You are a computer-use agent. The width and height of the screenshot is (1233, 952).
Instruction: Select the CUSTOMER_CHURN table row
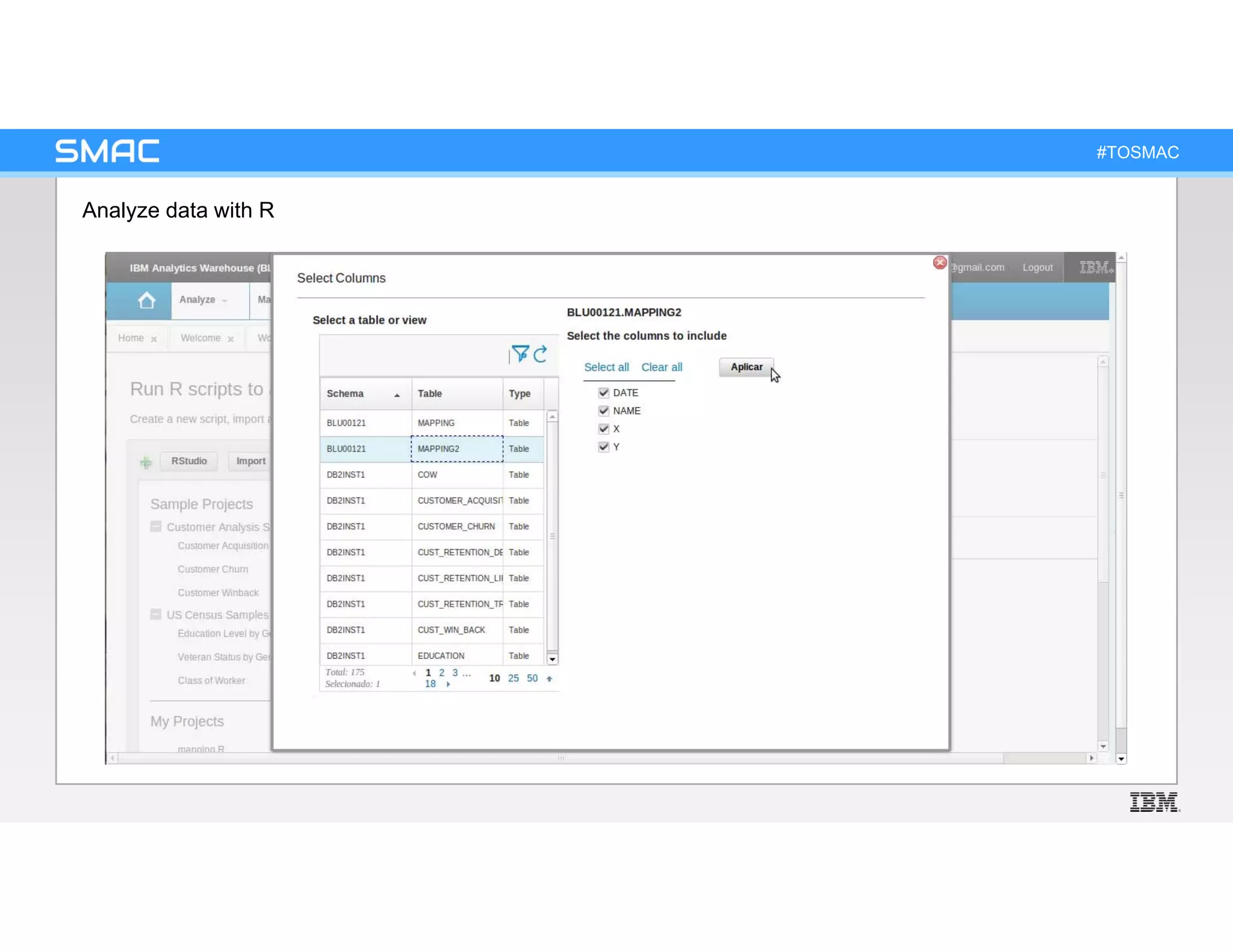tap(432, 527)
